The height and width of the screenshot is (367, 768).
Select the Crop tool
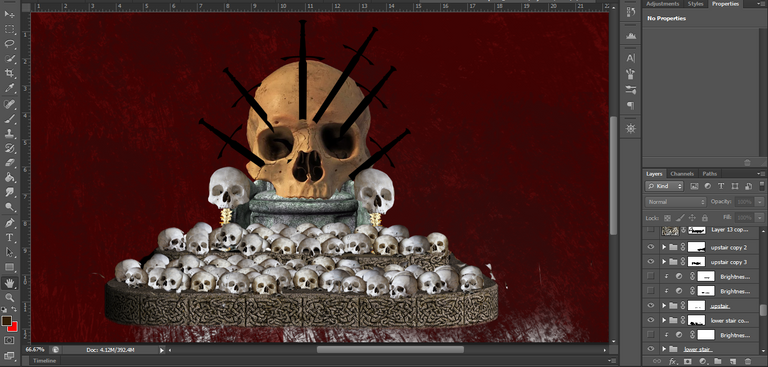click(9, 73)
